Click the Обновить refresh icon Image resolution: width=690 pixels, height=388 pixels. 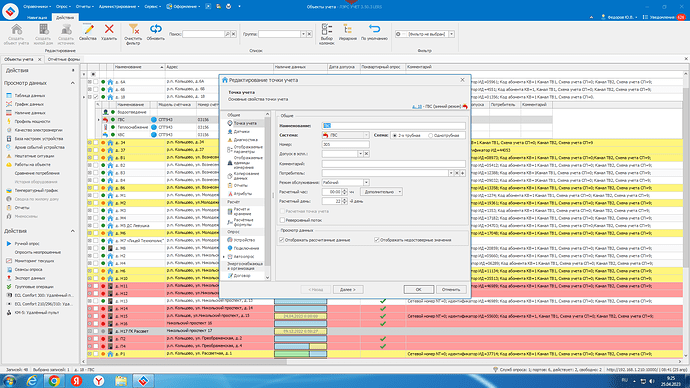pyautogui.click(x=155, y=29)
